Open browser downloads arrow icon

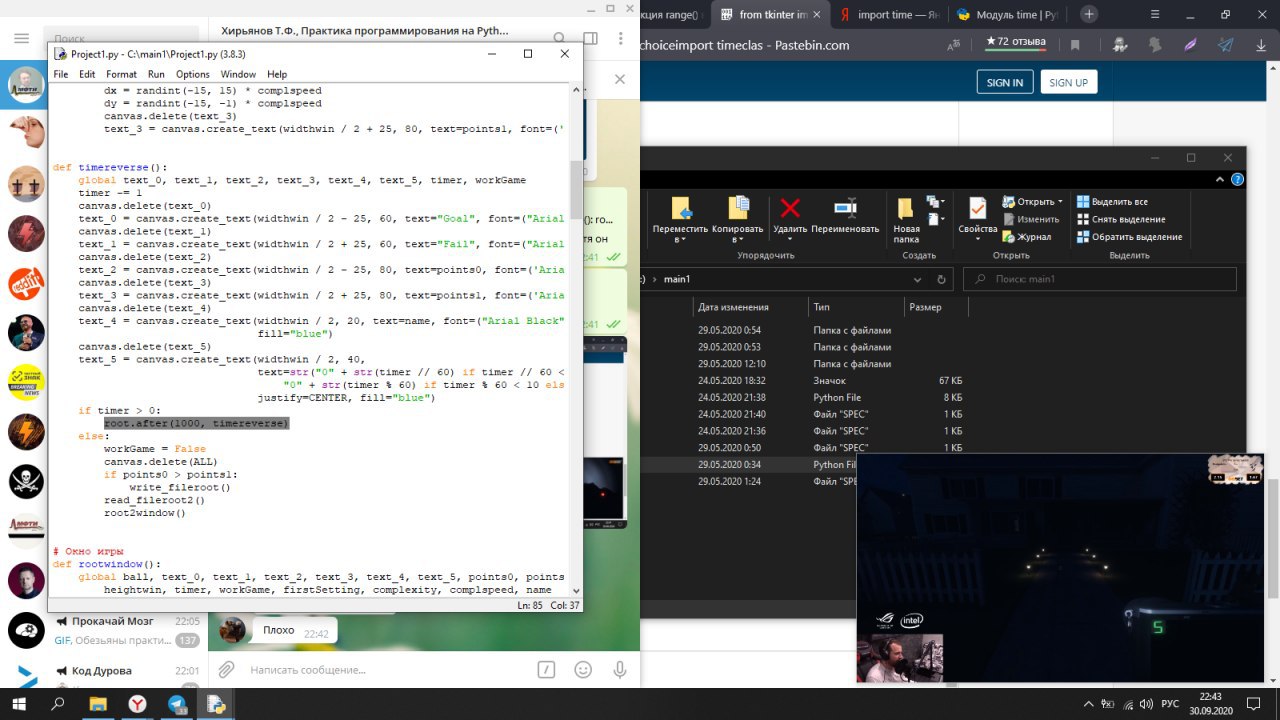tap(1261, 45)
